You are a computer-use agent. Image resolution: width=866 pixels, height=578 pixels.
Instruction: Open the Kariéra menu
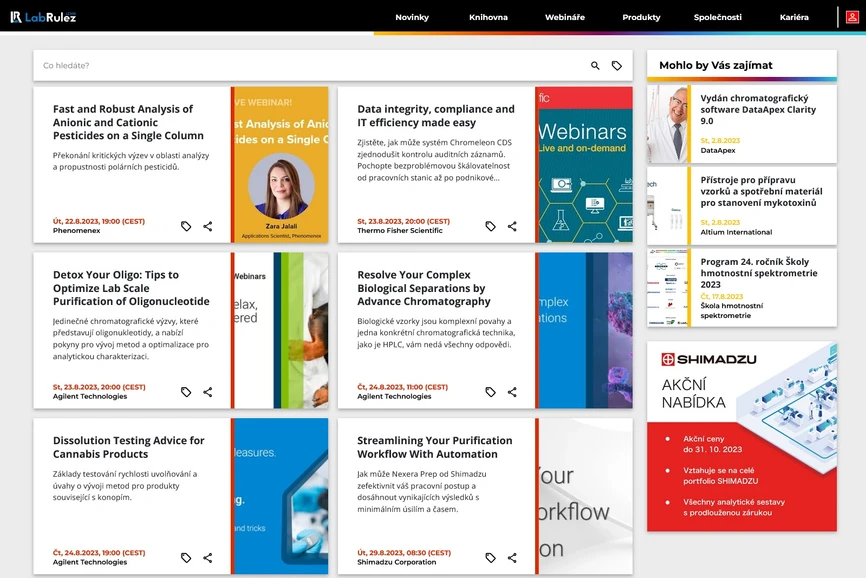click(x=794, y=17)
